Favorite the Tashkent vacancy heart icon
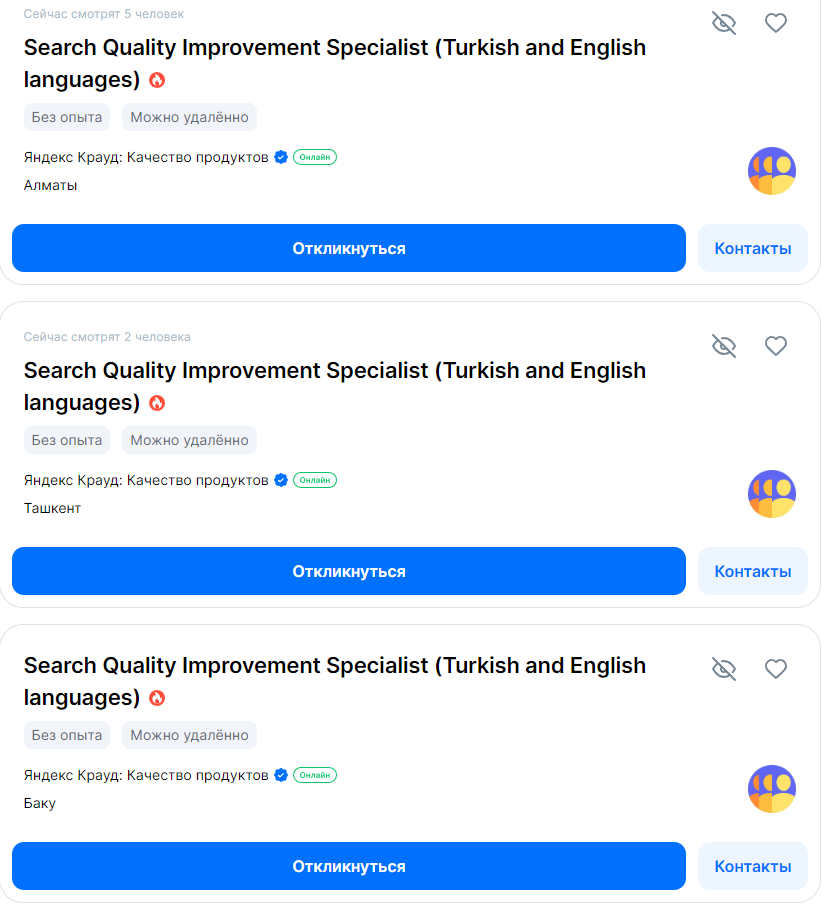Viewport: 822px width, 906px height. click(x=776, y=346)
